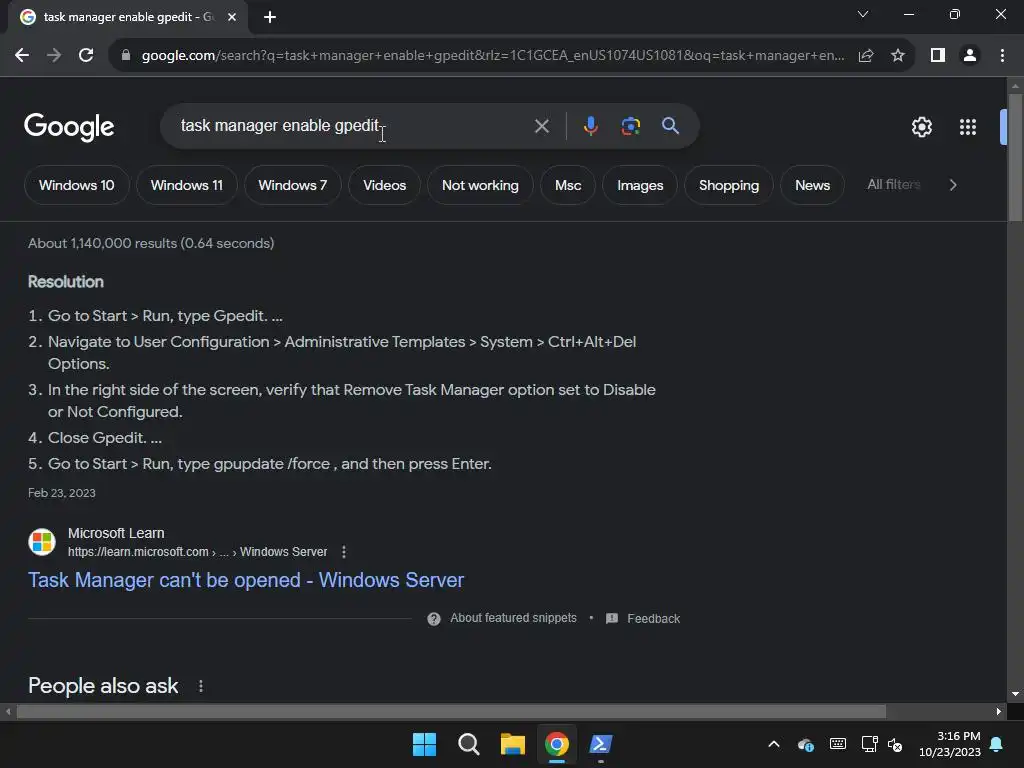Click horizontal scrollbar right arrow
1024x768 pixels.
click(999, 712)
